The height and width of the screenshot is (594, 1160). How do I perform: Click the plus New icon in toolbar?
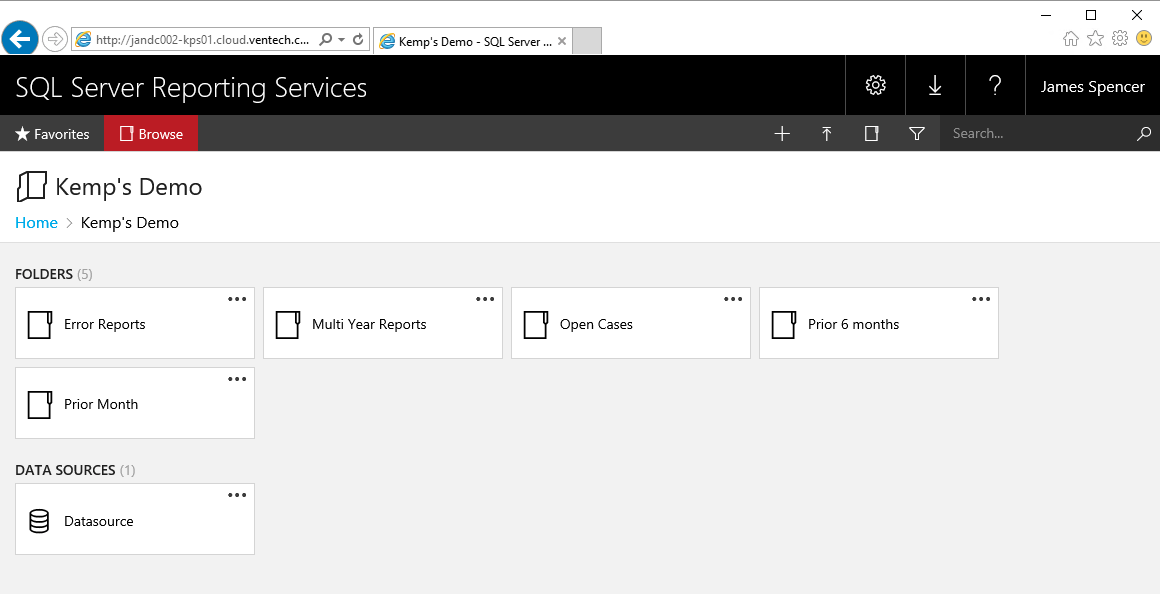click(x=782, y=134)
